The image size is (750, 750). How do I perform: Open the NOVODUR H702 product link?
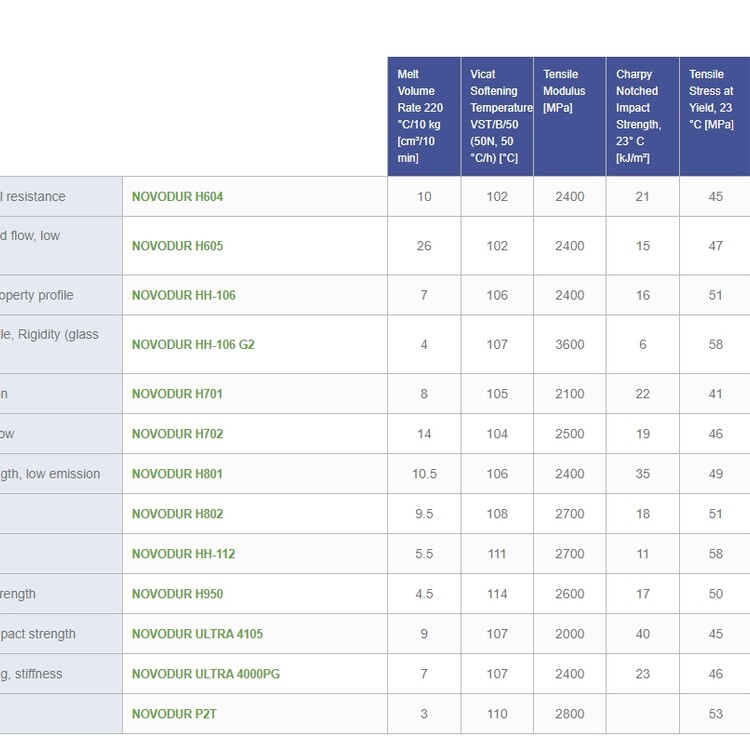[177, 434]
